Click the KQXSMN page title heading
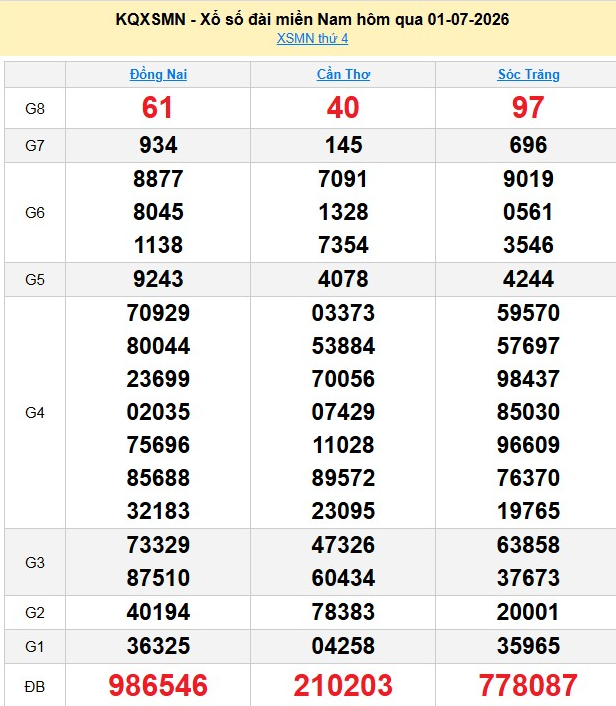This screenshot has height=706, width=616. tap(312, 19)
